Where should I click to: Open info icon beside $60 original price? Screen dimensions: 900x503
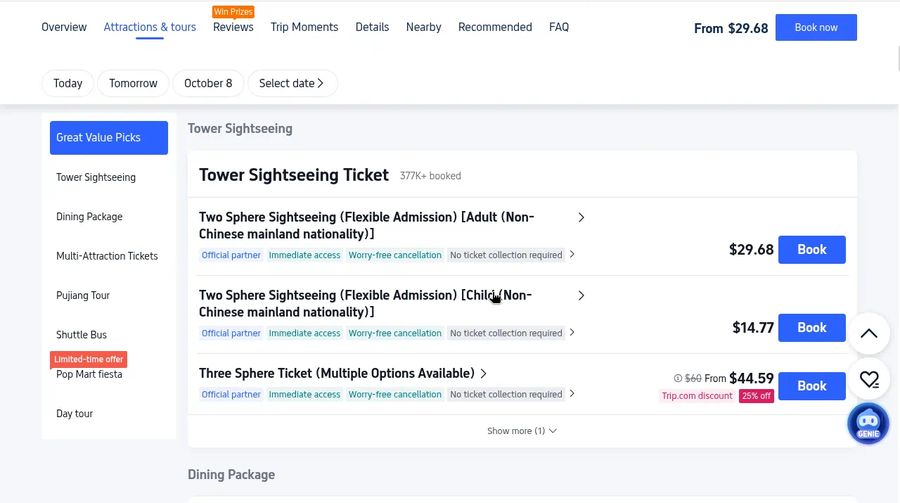pyautogui.click(x=678, y=378)
